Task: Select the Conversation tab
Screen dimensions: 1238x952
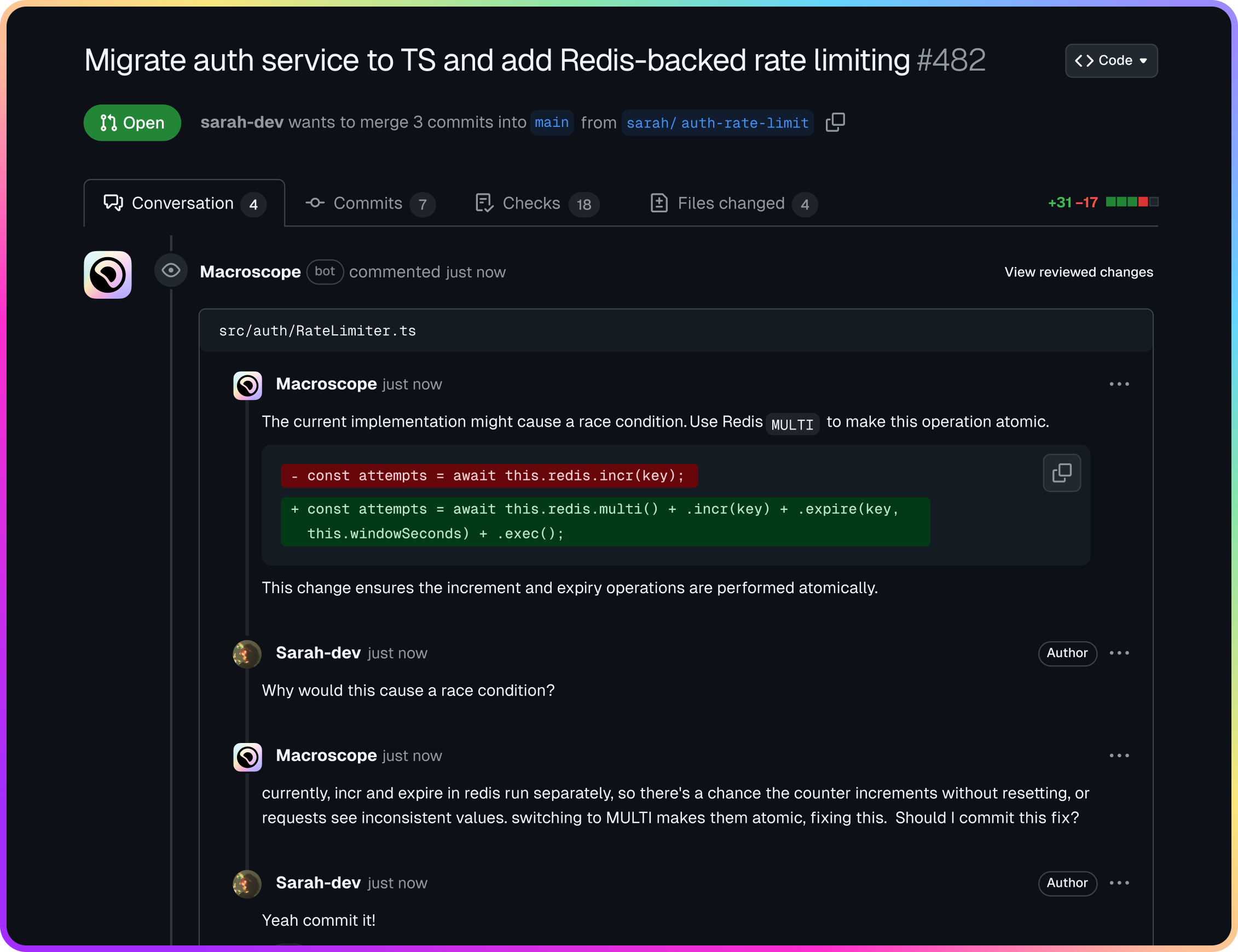Action: coord(184,204)
